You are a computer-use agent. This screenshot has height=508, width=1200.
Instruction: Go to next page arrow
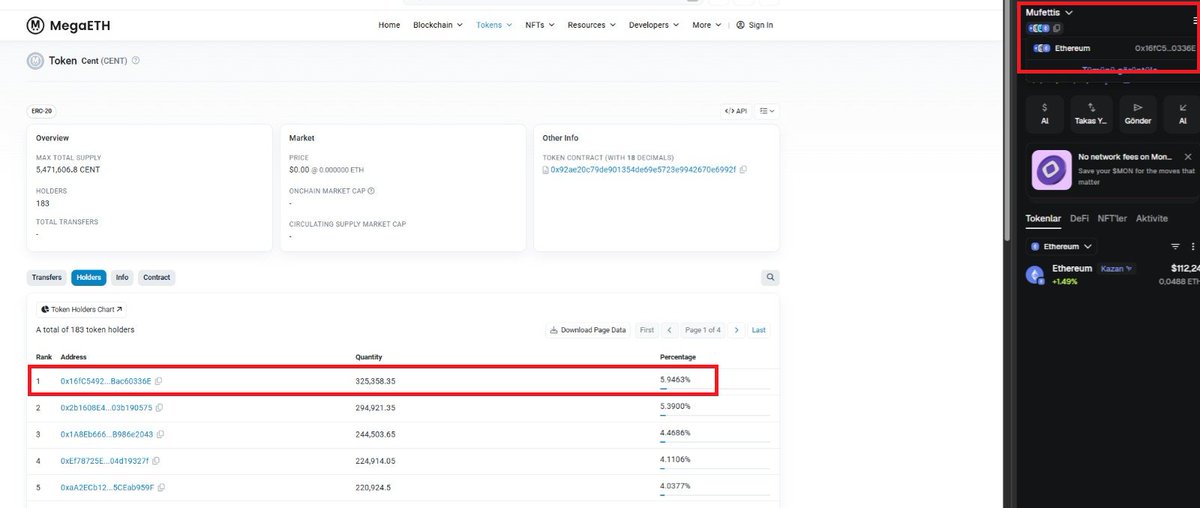click(x=737, y=330)
